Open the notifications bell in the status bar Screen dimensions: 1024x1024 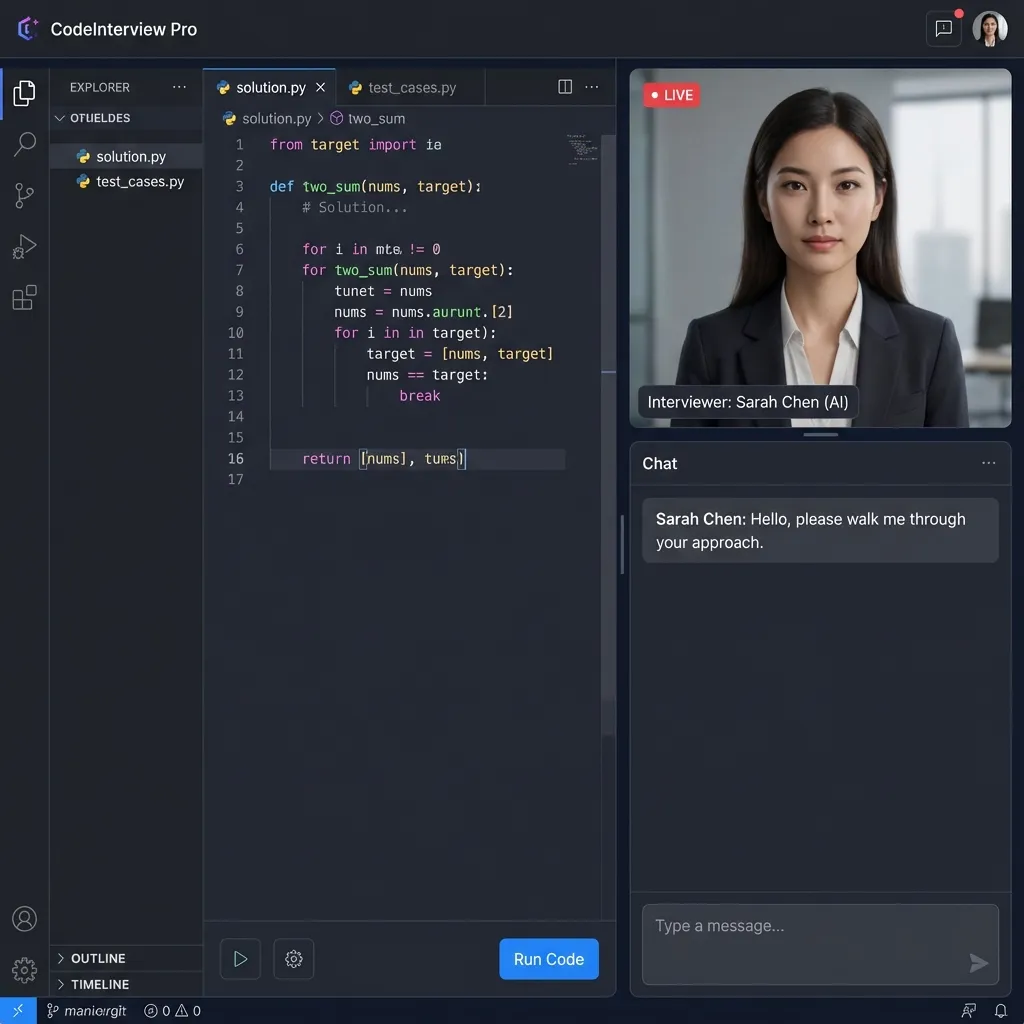pyautogui.click(x=1002, y=1010)
